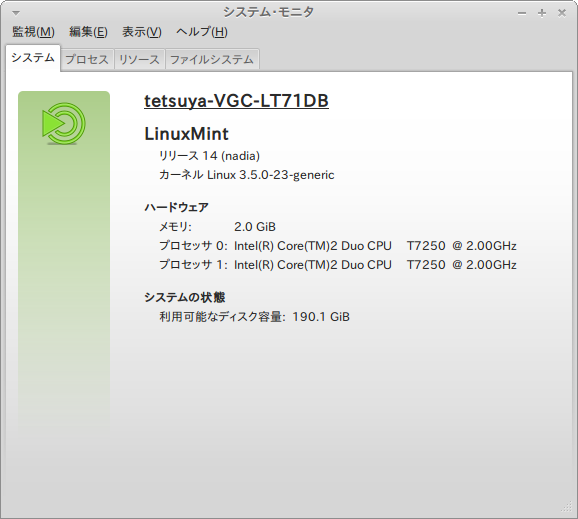578x519 pixels.
Task: Minimize the システム・モニタ window
Action: tap(522, 13)
